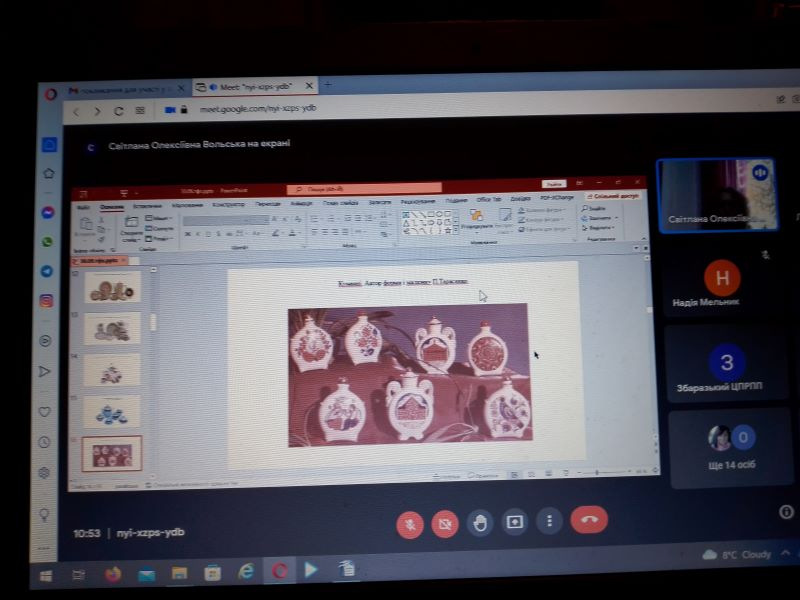The height and width of the screenshot is (600, 800).
Task: Open Файл tab in shared PowerPoint
Action: pos(83,207)
